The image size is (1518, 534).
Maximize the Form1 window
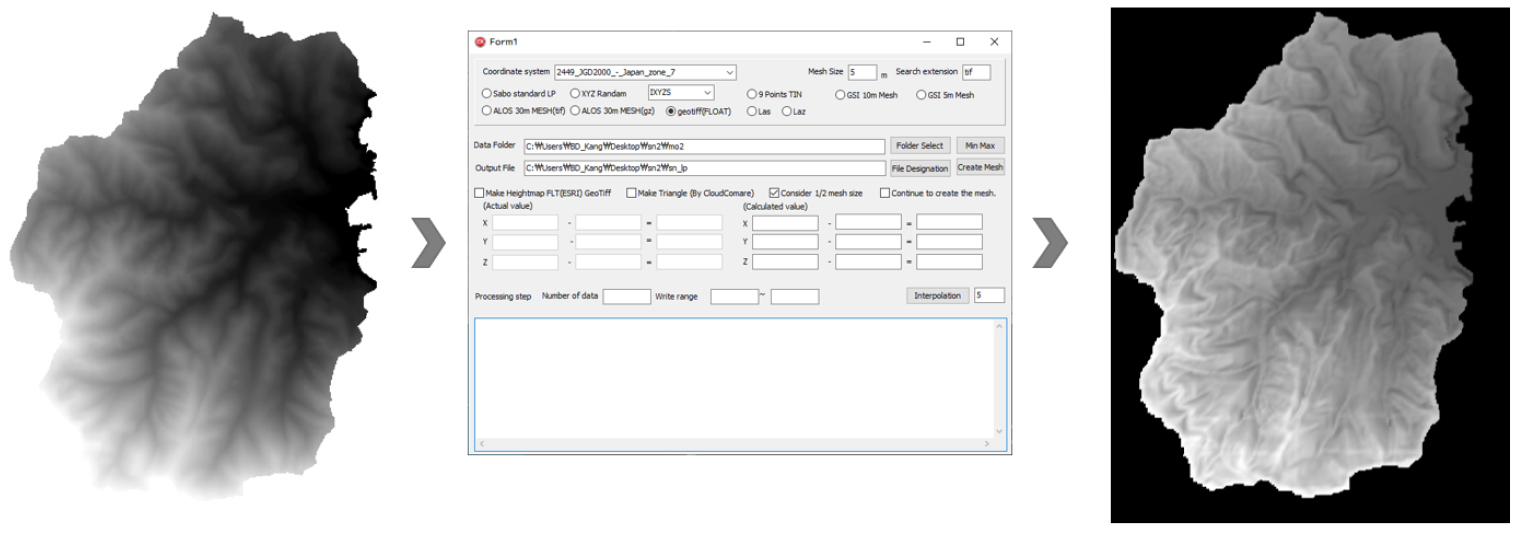pyautogui.click(x=960, y=42)
